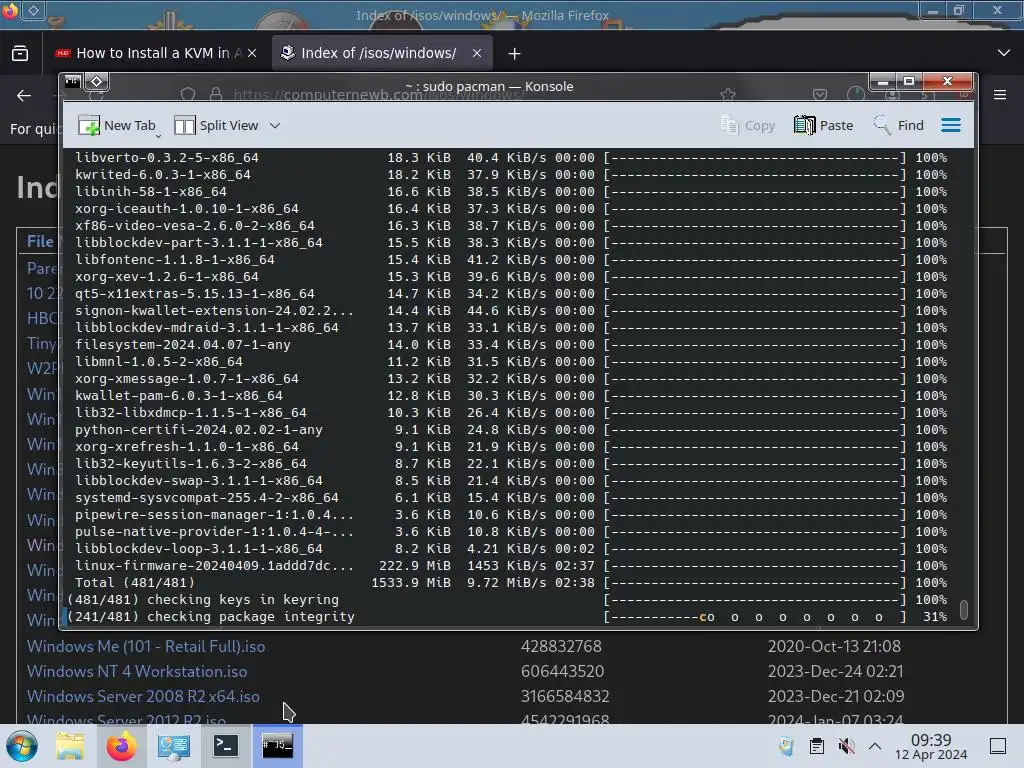Go back in Firefox
The width and height of the screenshot is (1024, 768).
[x=24, y=95]
